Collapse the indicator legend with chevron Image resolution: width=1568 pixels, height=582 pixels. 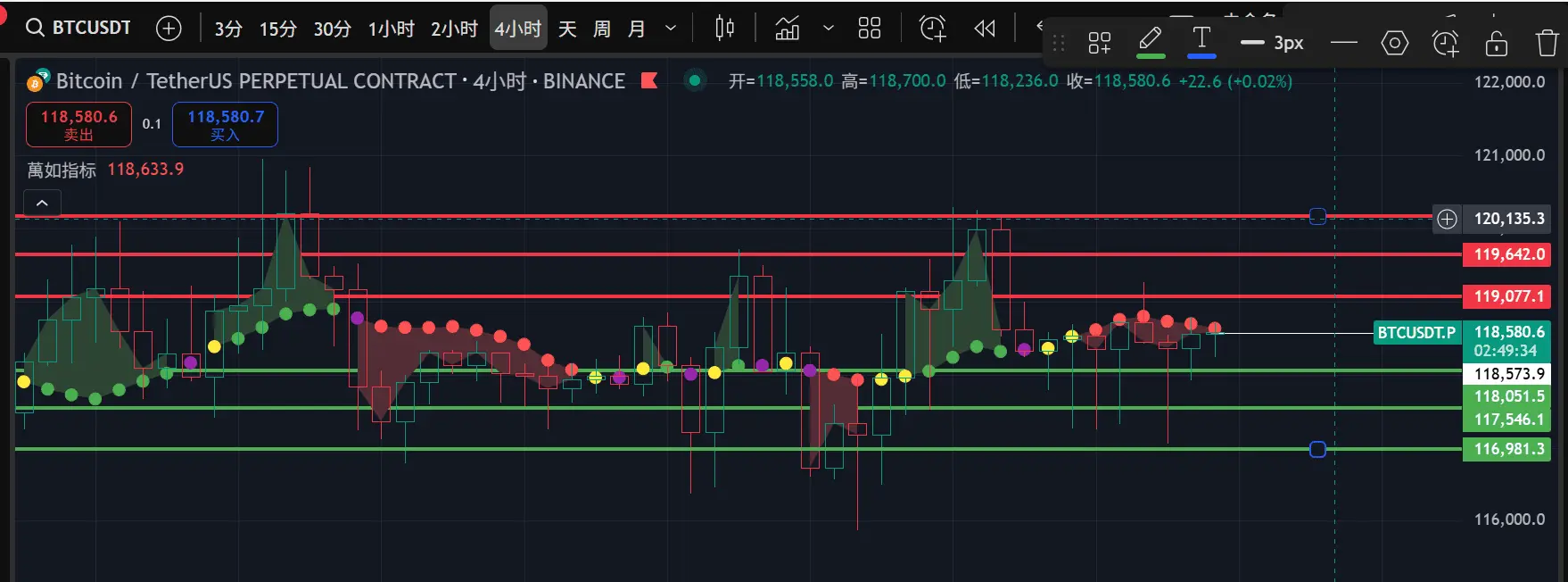(42, 204)
